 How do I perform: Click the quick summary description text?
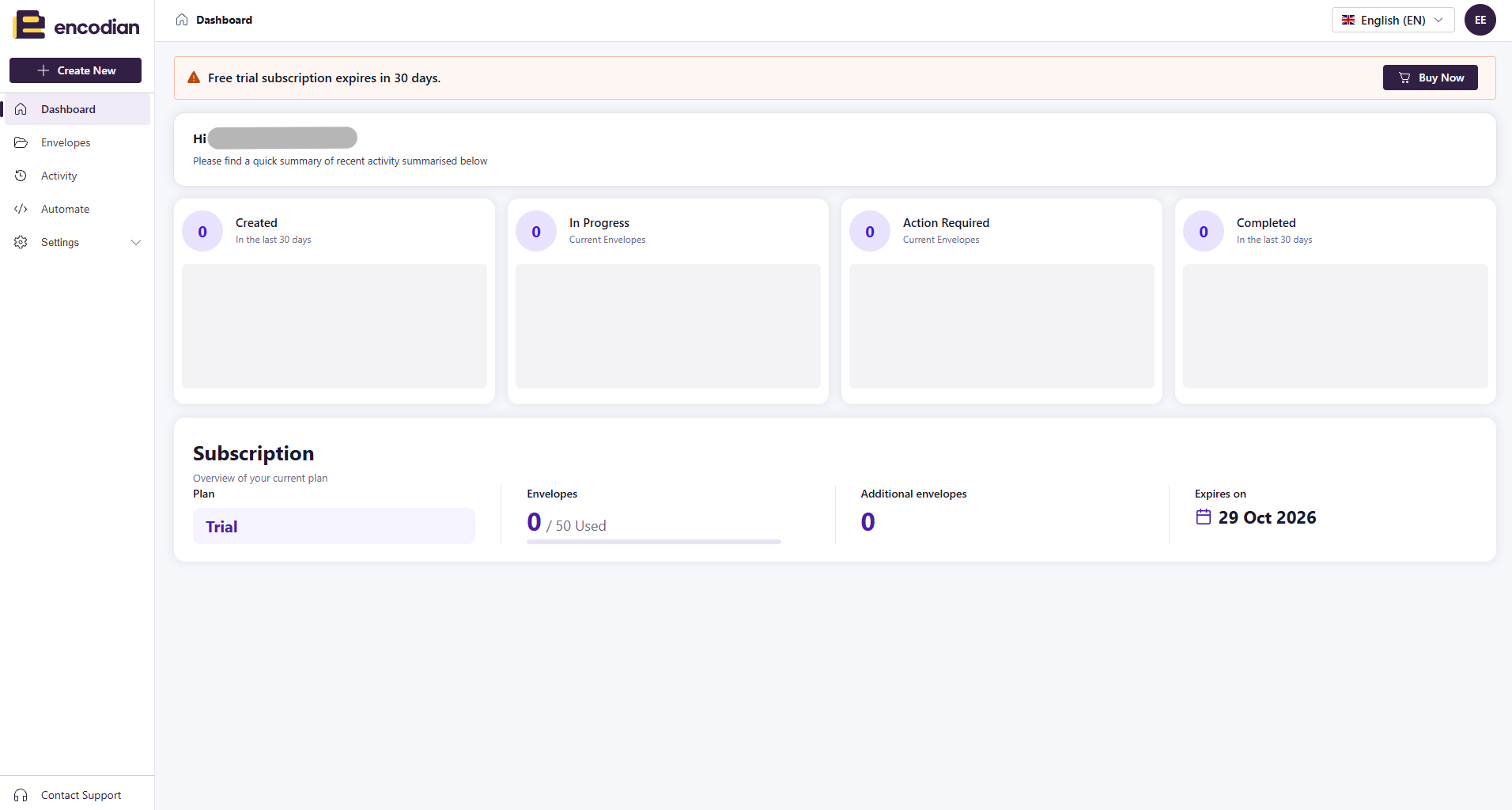(x=340, y=161)
